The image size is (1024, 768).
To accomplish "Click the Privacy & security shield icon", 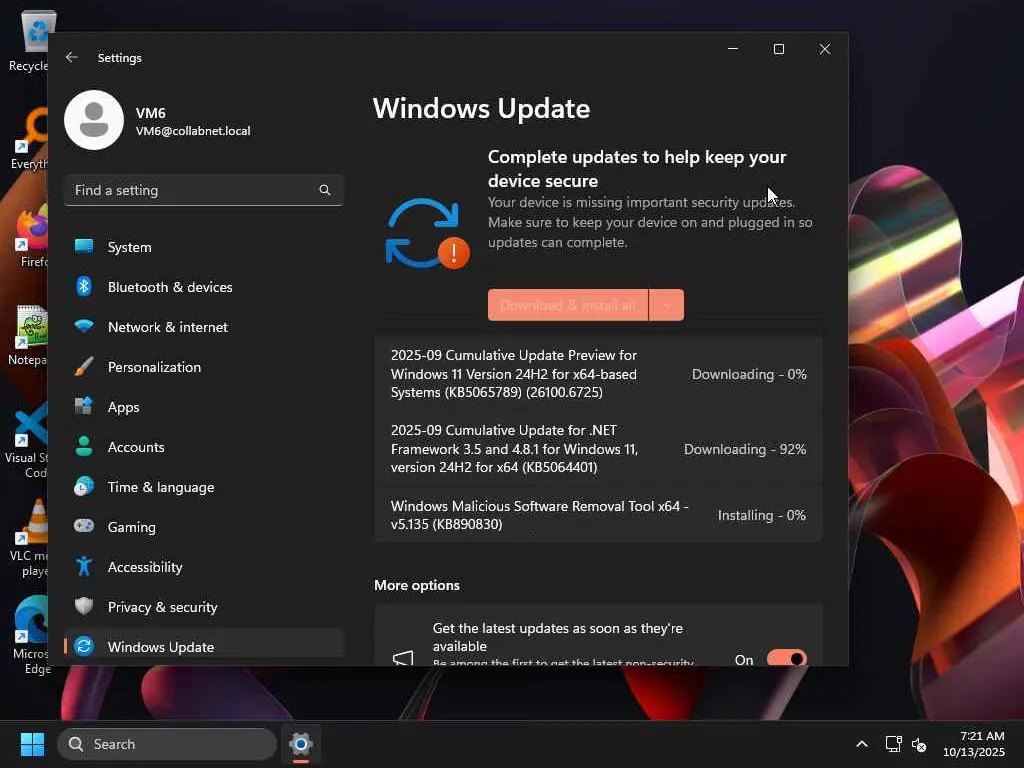I will [84, 606].
